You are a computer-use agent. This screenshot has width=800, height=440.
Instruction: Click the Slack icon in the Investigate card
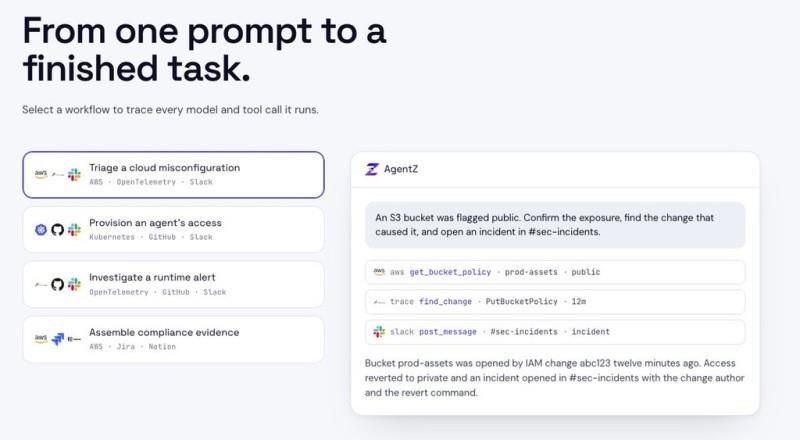[74, 284]
